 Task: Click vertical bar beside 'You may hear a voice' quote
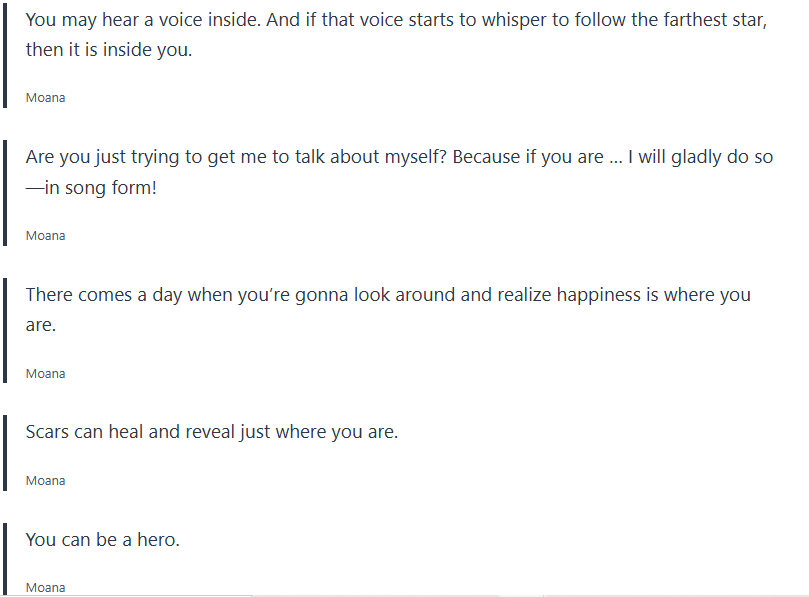coord(5,55)
